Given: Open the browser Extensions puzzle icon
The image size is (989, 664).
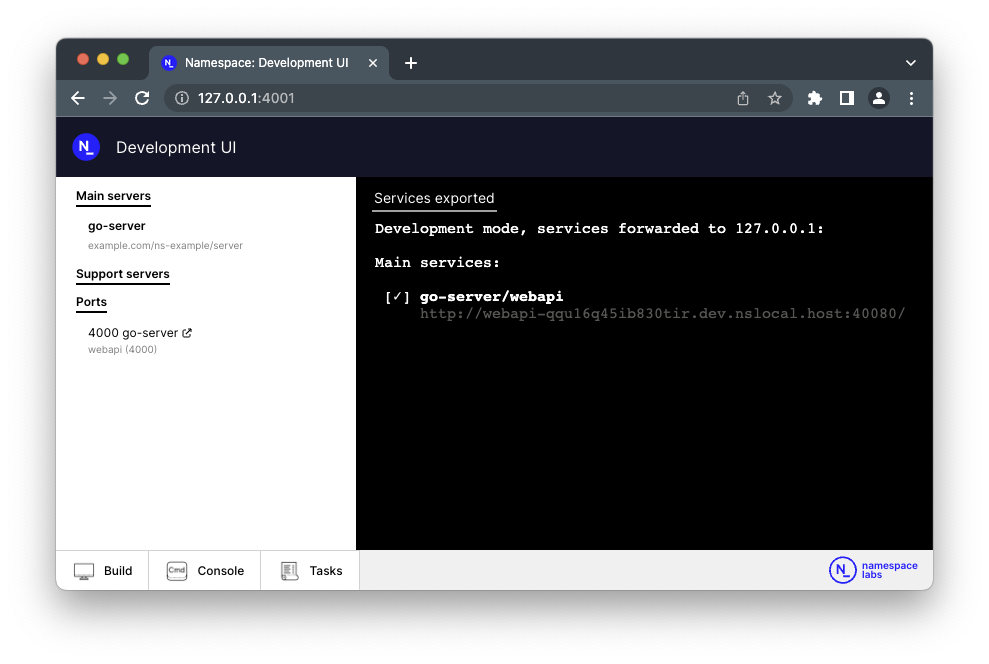Looking at the screenshot, I should 814,98.
